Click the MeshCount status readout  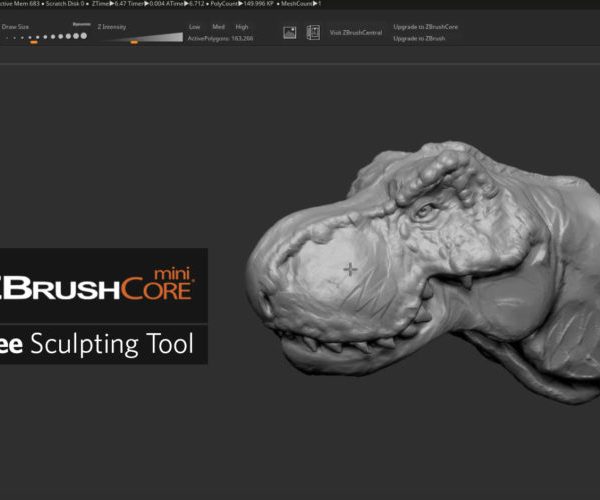[x=300, y=4]
